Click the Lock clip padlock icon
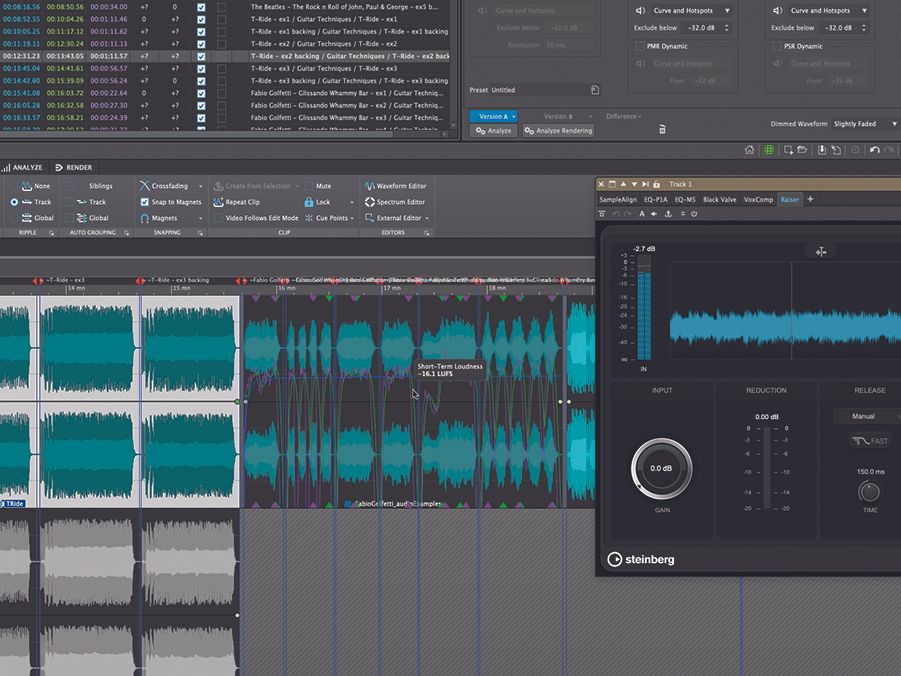 click(309, 202)
